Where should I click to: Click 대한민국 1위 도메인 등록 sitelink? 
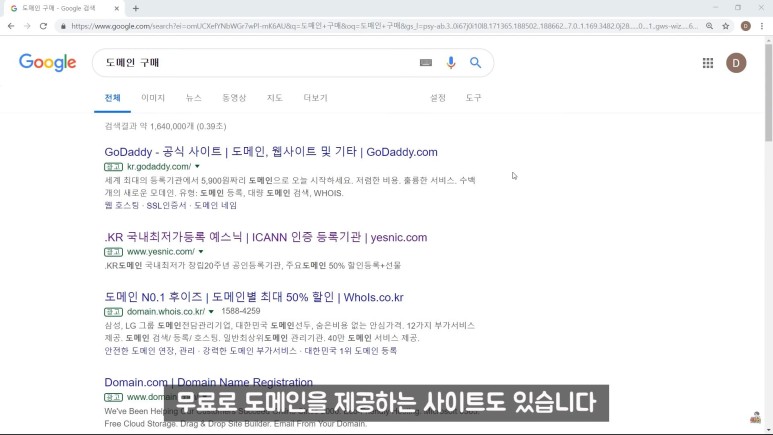click(351, 351)
